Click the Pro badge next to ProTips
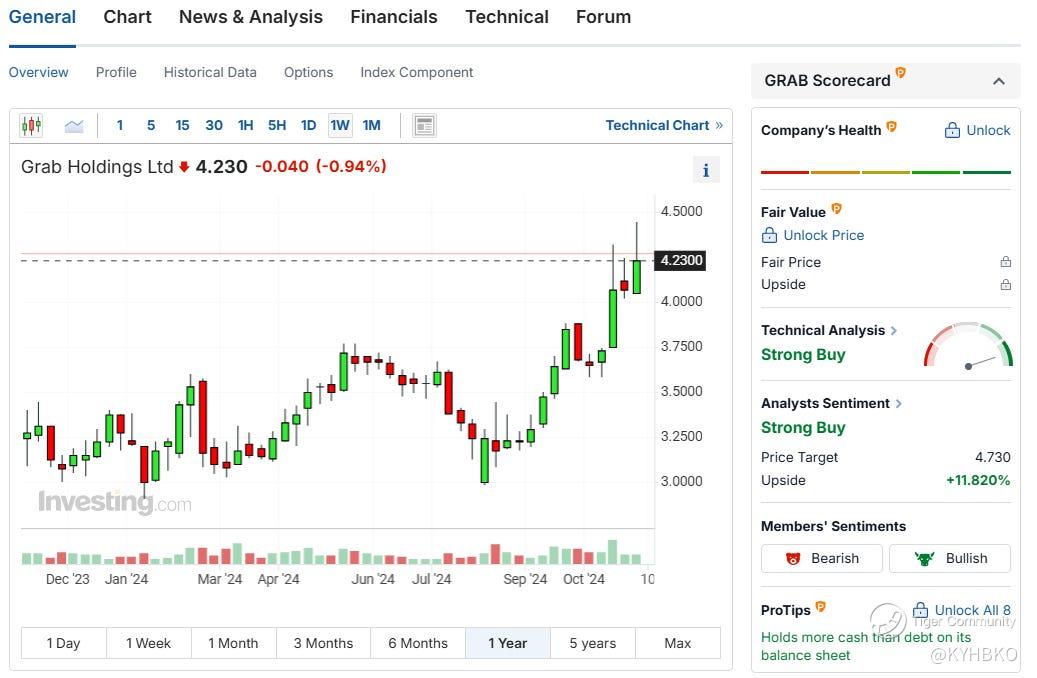The width and height of the screenshot is (1037, 678). 821,606
